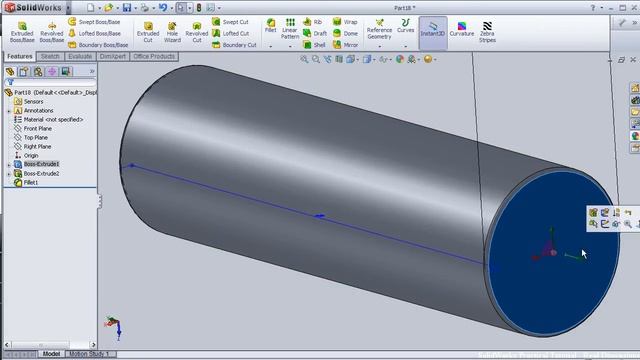Undo the last action
Image resolution: width=640 pixels, height=360 pixels.
pyautogui.click(x=163, y=7)
